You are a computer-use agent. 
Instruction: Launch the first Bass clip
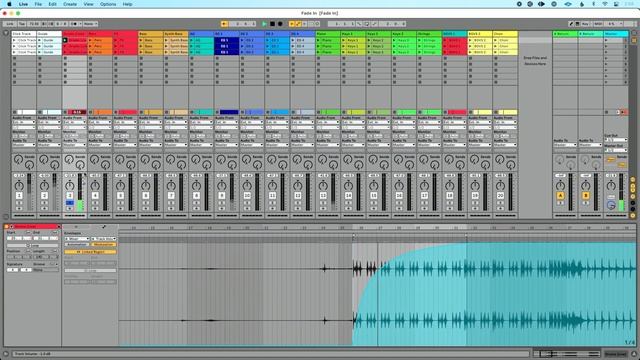click(141, 40)
